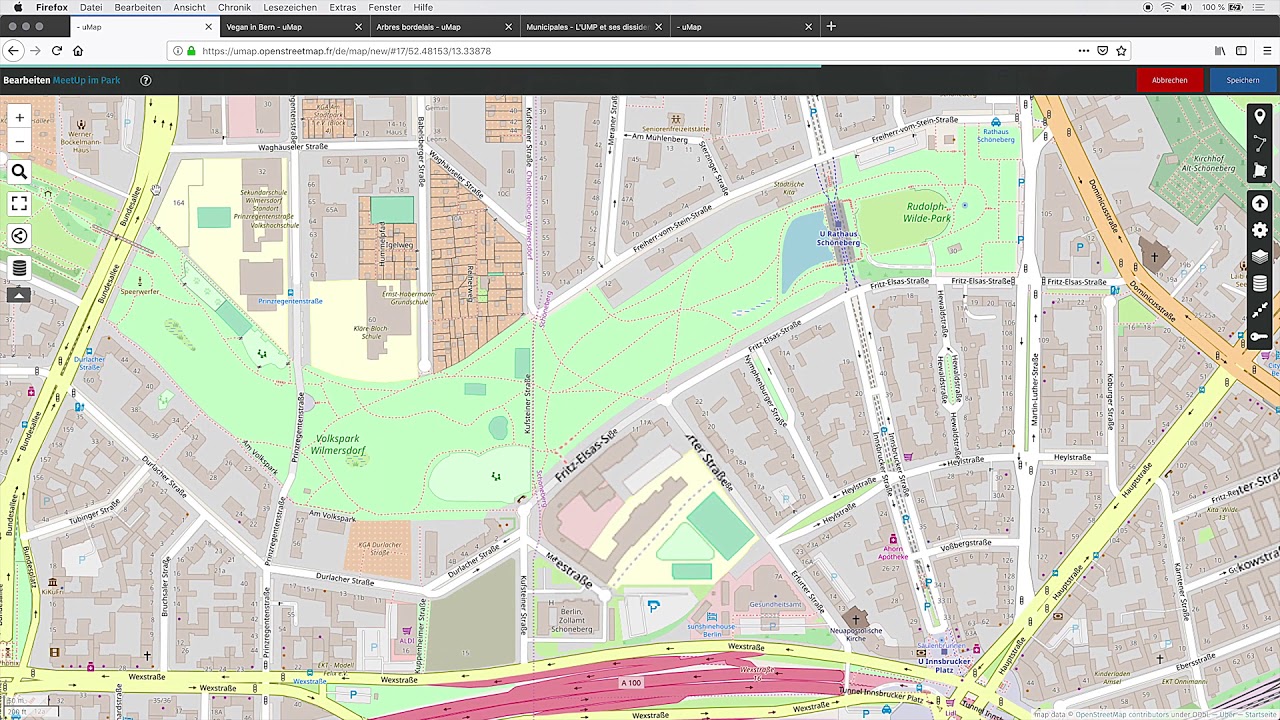The width and height of the screenshot is (1280, 720).
Task: Click the Volkspark Wilmersdorf map label
Action: click(337, 444)
